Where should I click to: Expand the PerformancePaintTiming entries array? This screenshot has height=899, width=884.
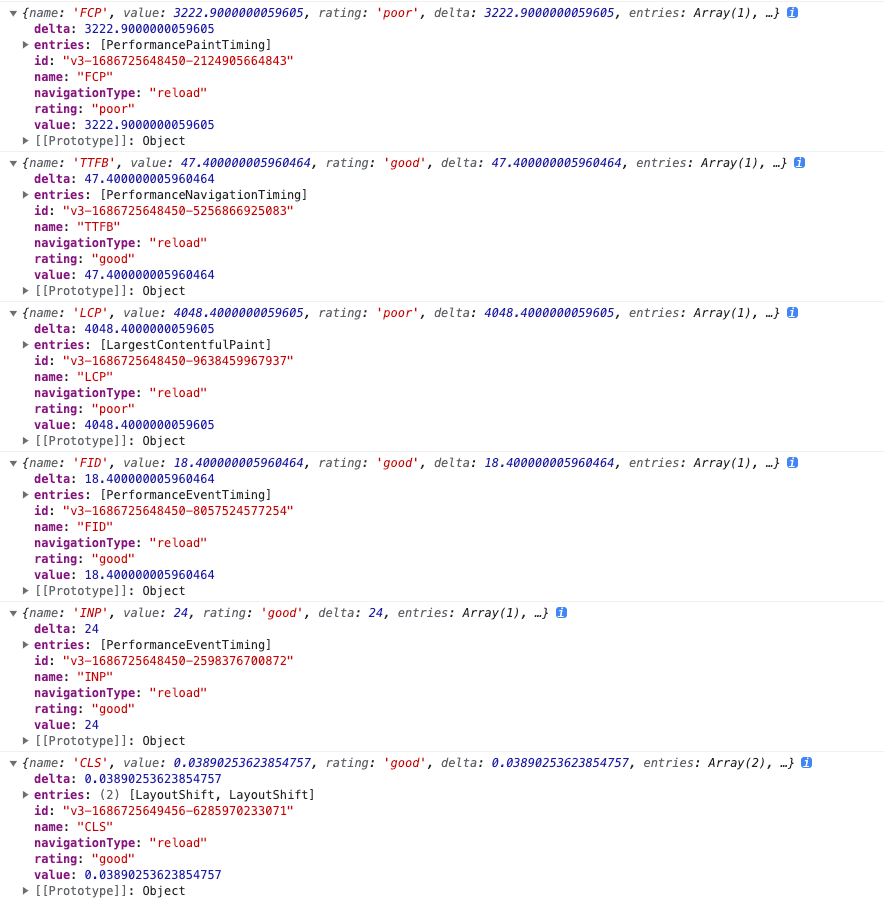[x=26, y=45]
